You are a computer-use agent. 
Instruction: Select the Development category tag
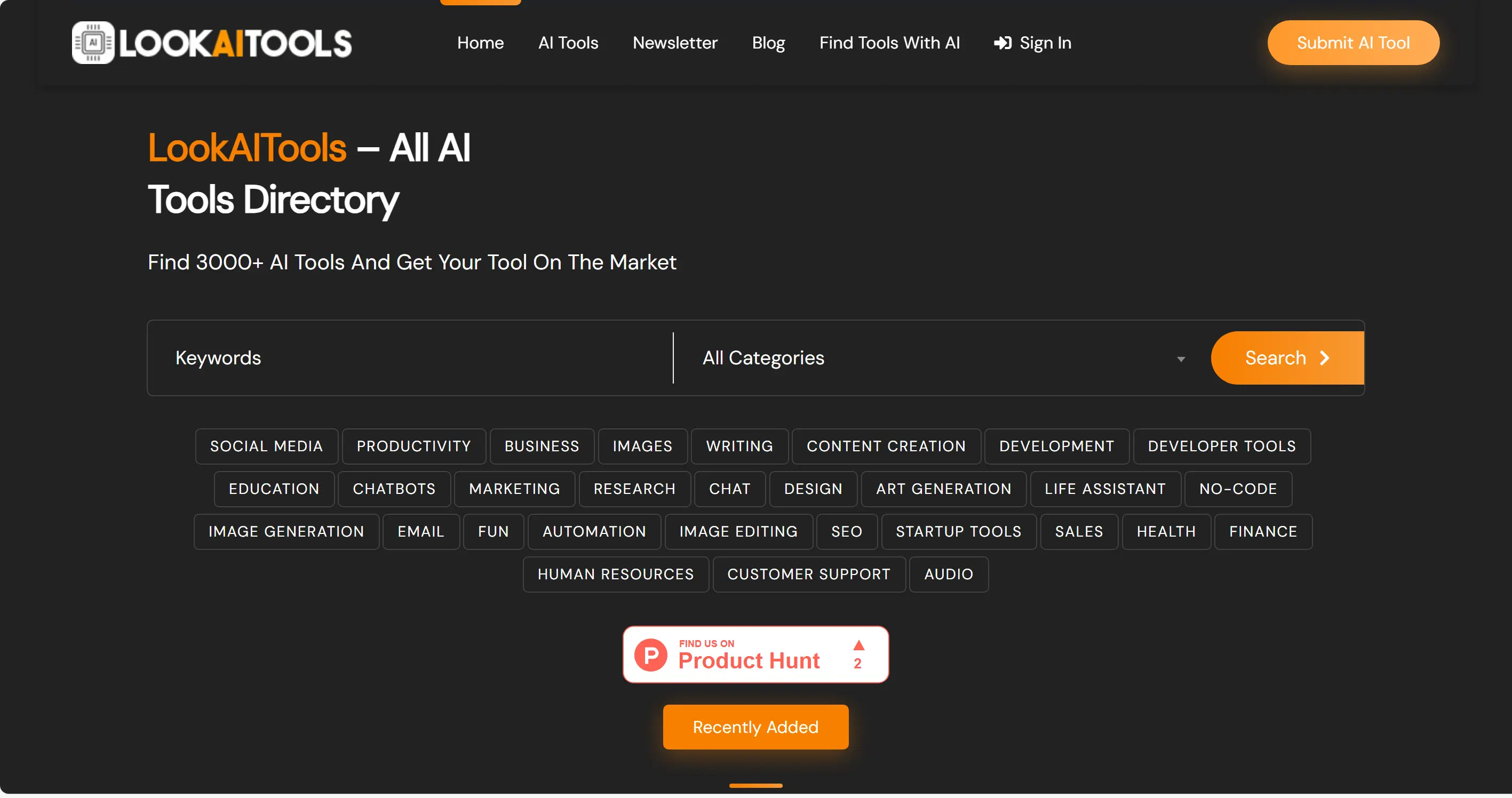point(1056,446)
